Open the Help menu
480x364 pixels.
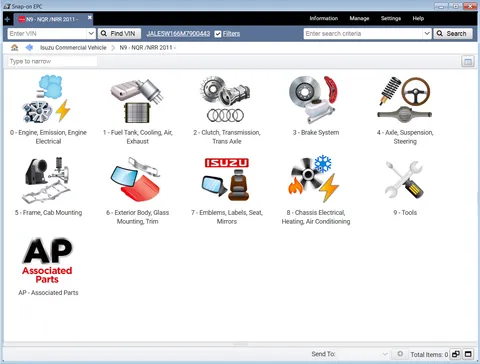[x=418, y=18]
